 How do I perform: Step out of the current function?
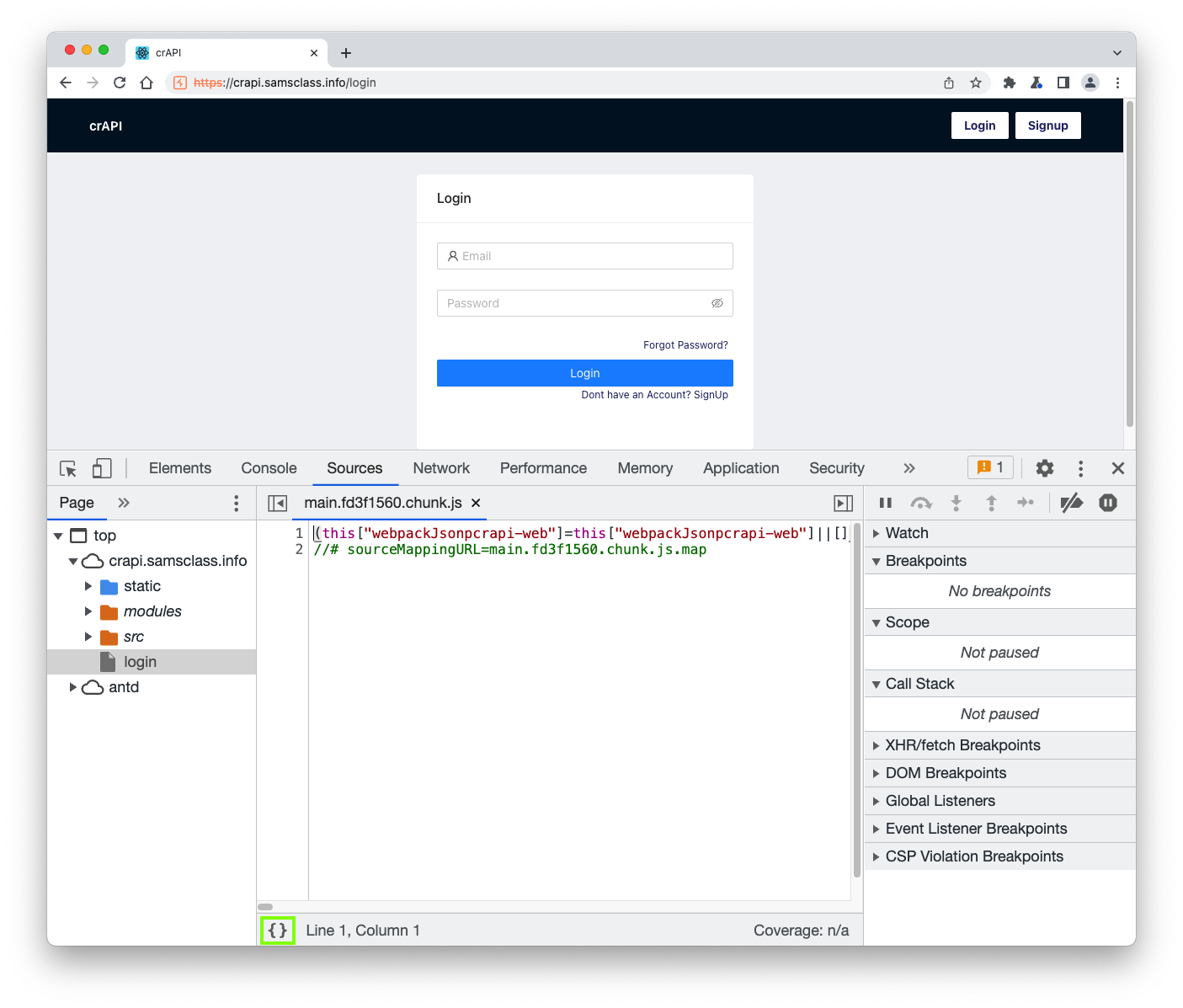(x=992, y=503)
